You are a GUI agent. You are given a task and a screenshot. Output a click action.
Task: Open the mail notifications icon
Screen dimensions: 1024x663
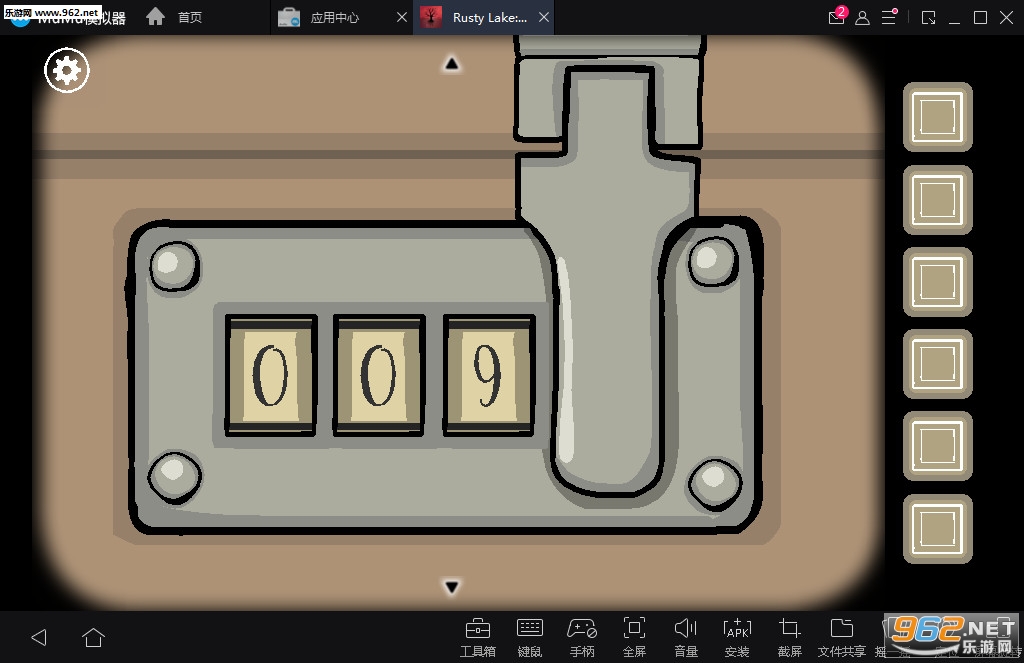coord(837,17)
